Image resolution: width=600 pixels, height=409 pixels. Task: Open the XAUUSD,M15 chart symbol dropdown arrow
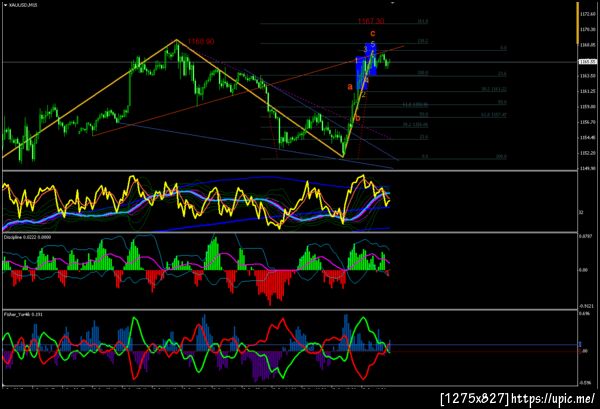click(x=5, y=5)
